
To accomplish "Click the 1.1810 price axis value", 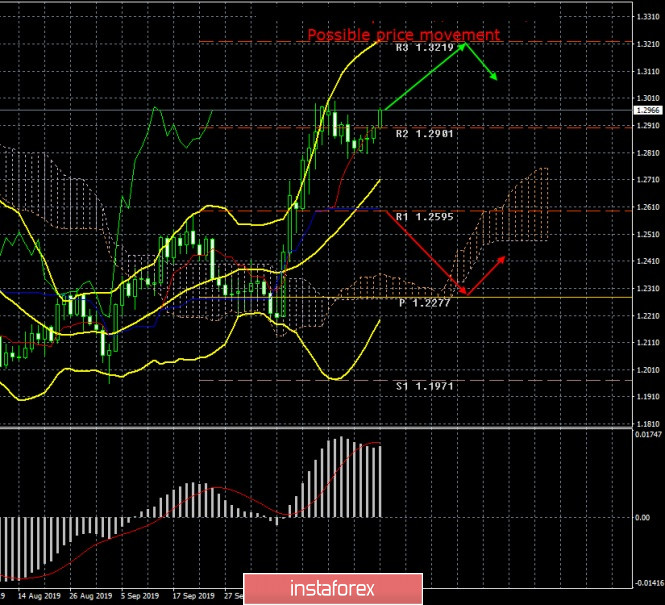I will tap(648, 424).
